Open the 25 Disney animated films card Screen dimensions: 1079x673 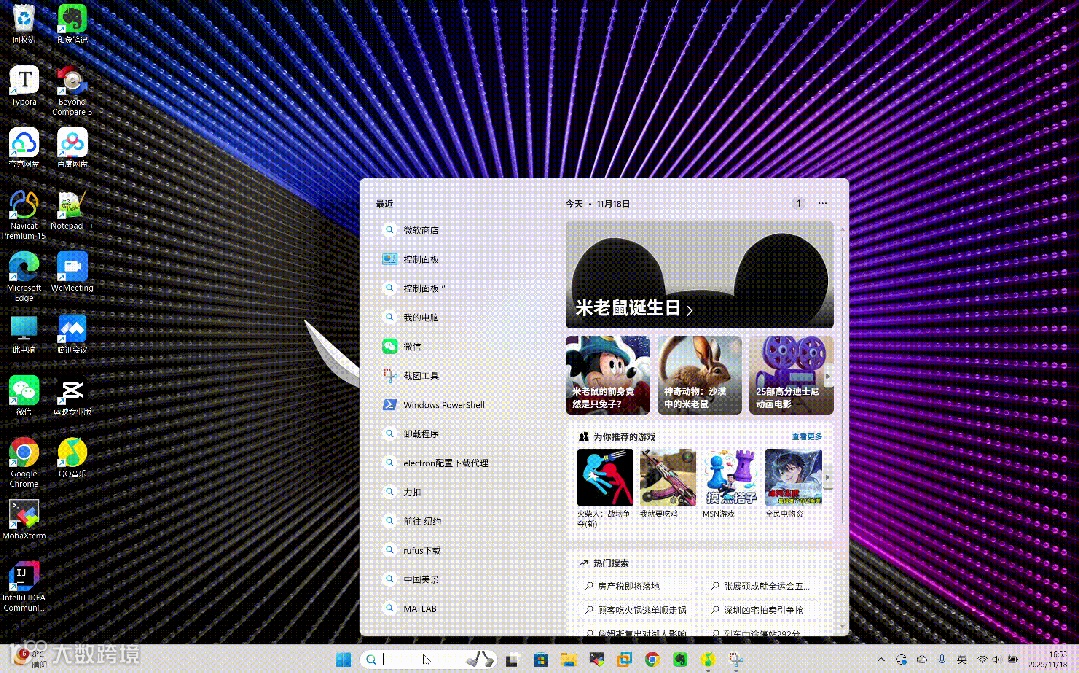point(791,375)
